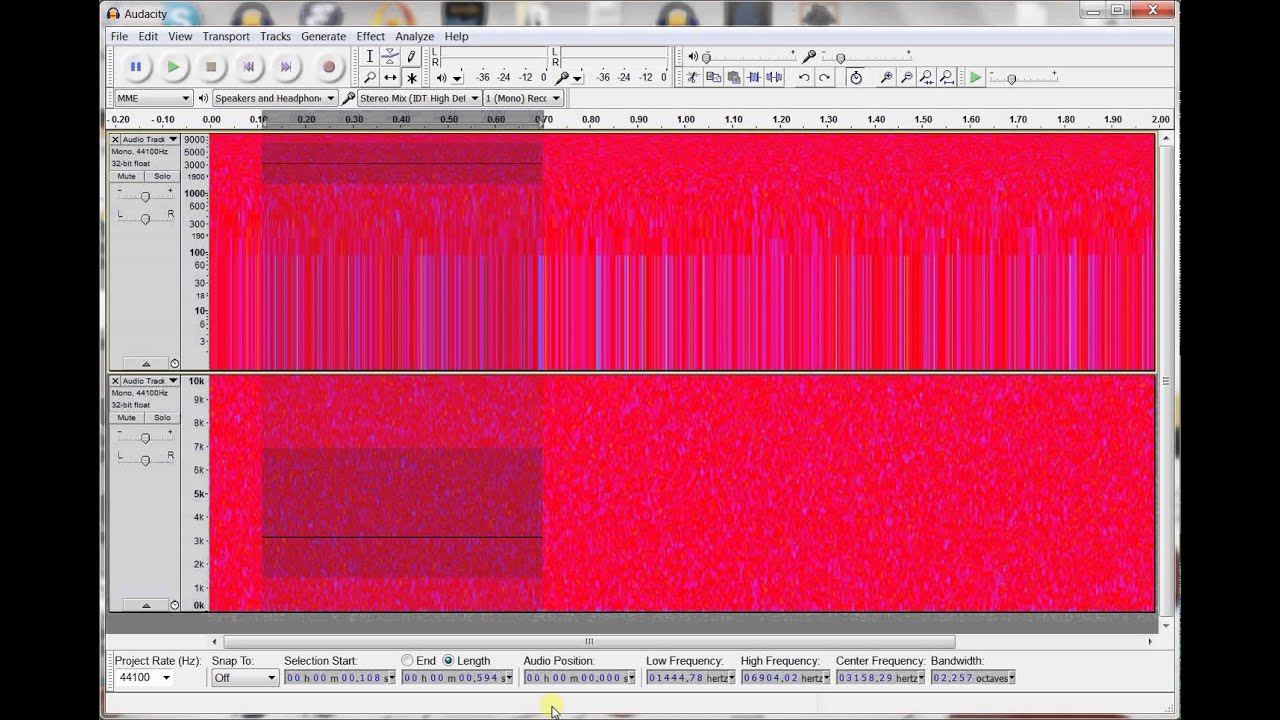1280x720 pixels.
Task: Click the Cut scissors icon
Action: (692, 77)
